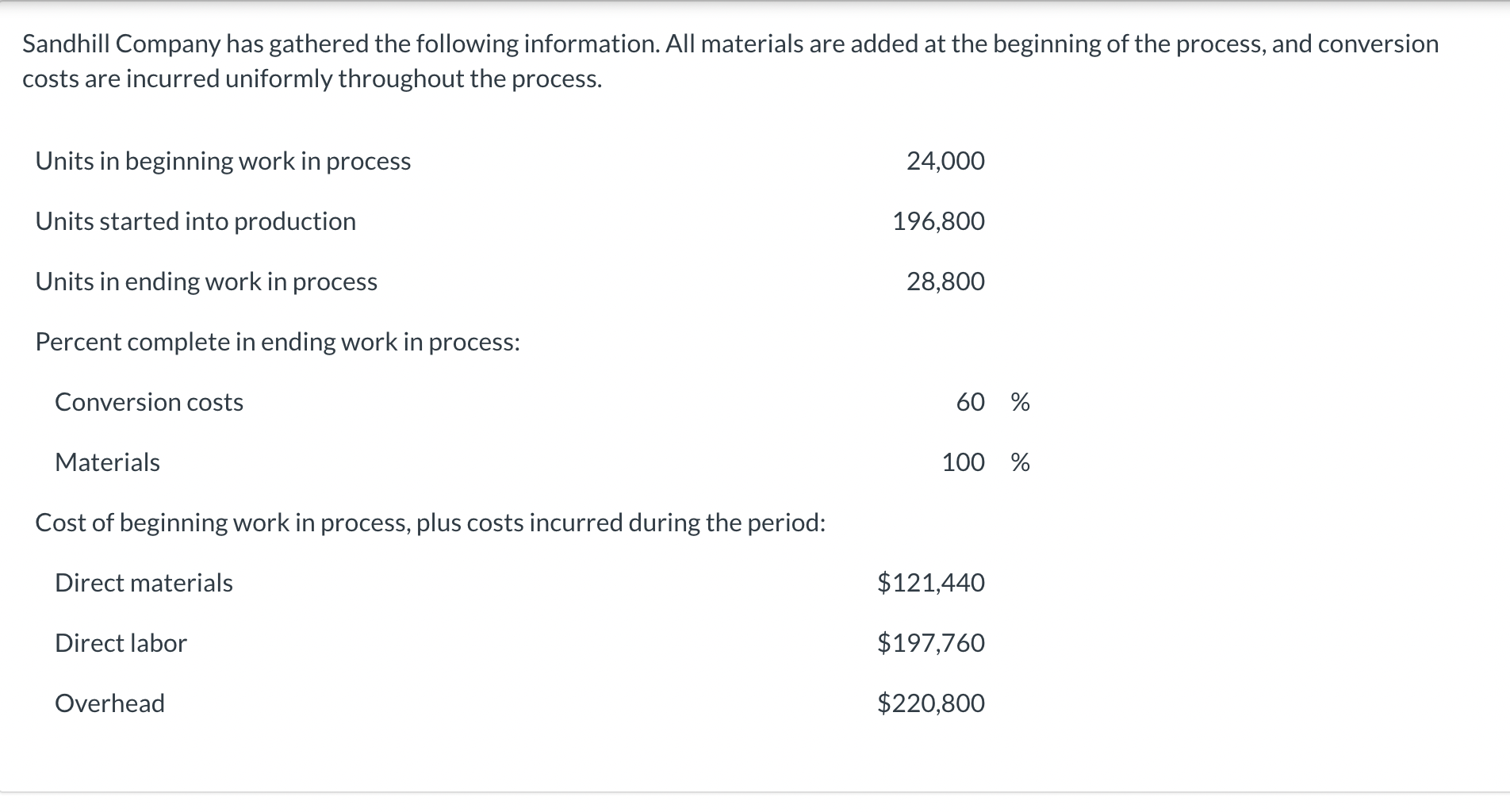Select the $121,440 direct materials amount
This screenshot has height=812, width=1510.
coord(931,583)
